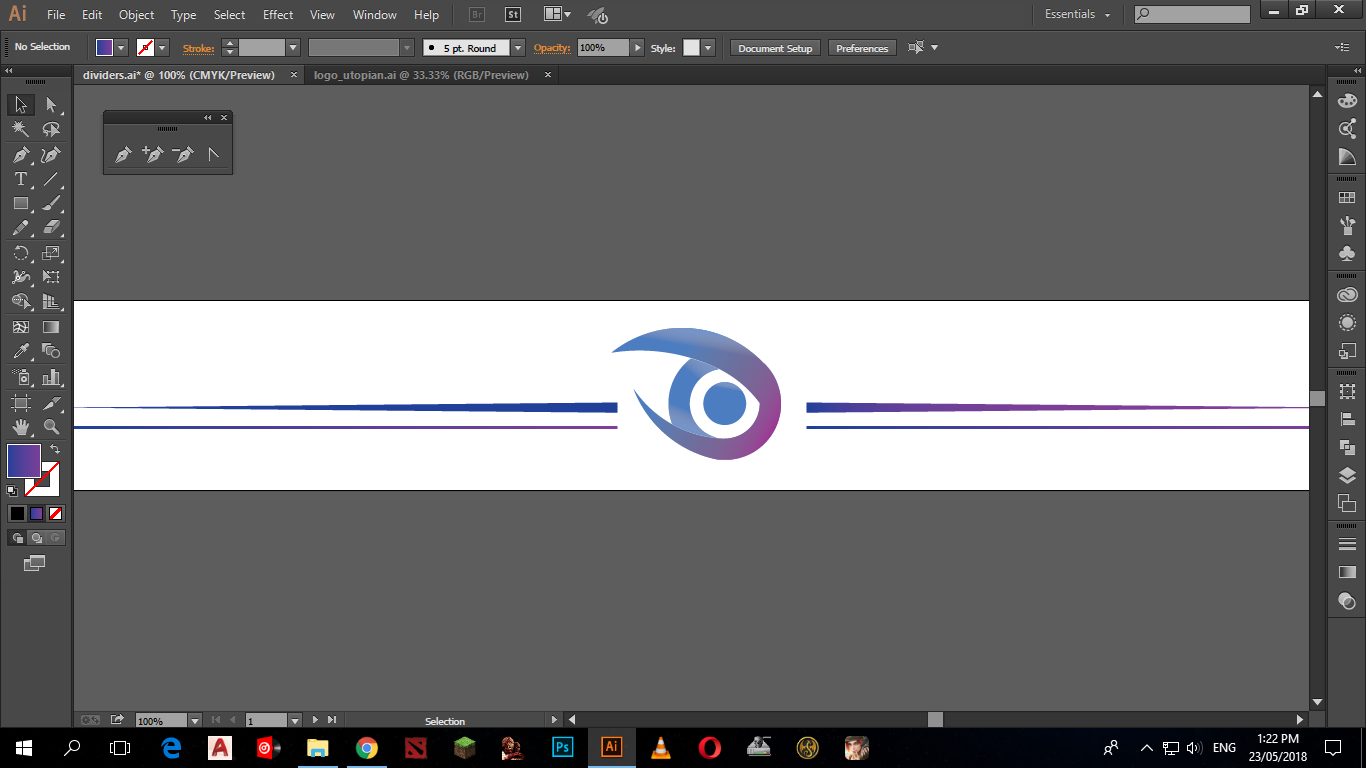Open the graphic Style dropdown
Screen dimensions: 1366x768
(708, 47)
